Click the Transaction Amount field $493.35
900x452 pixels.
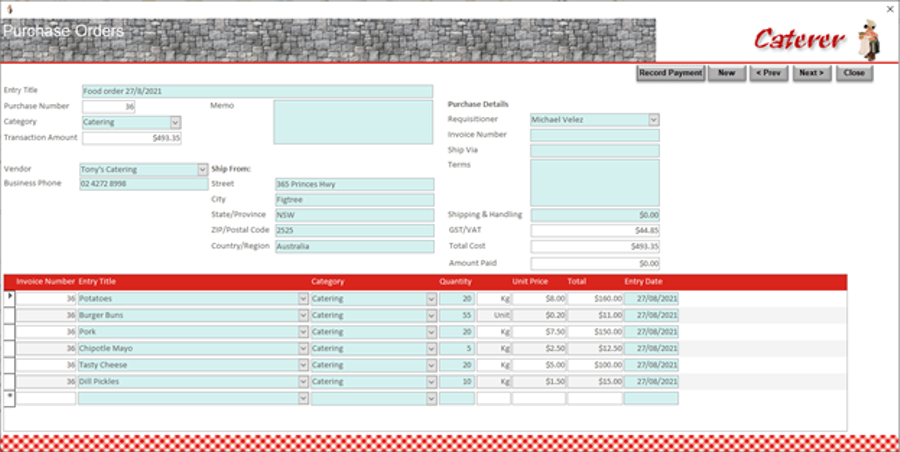pyautogui.click(x=131, y=138)
